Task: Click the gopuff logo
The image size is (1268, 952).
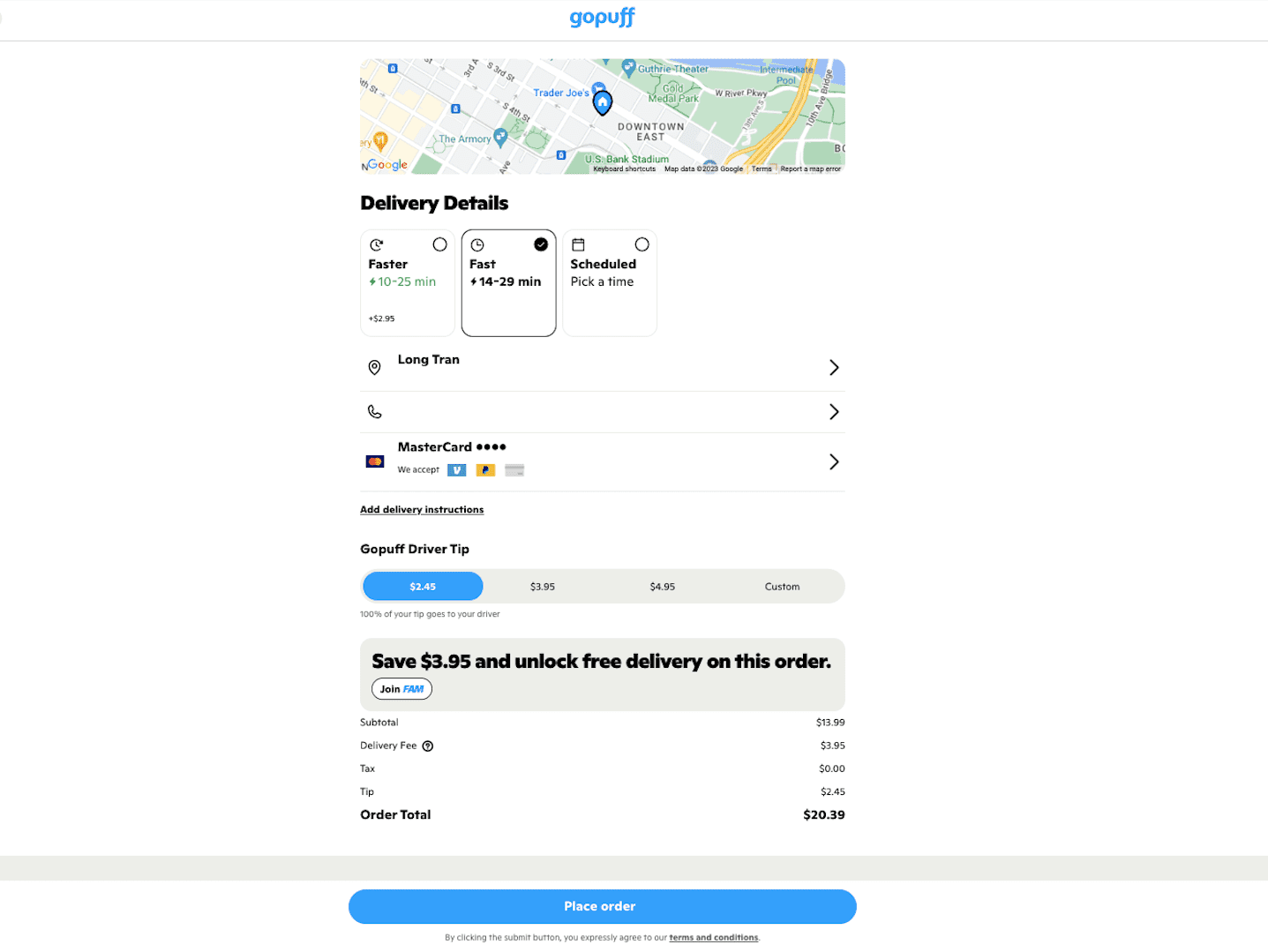Action: pyautogui.click(x=602, y=18)
